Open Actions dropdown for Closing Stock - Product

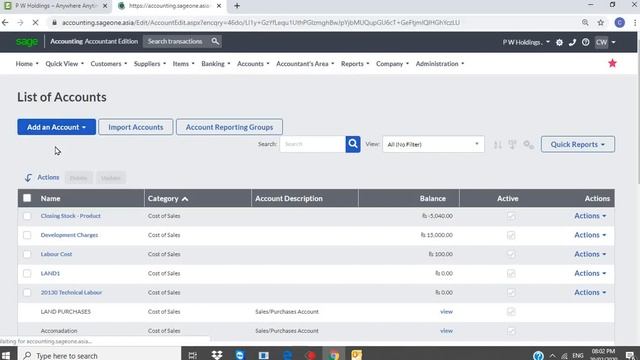590,216
